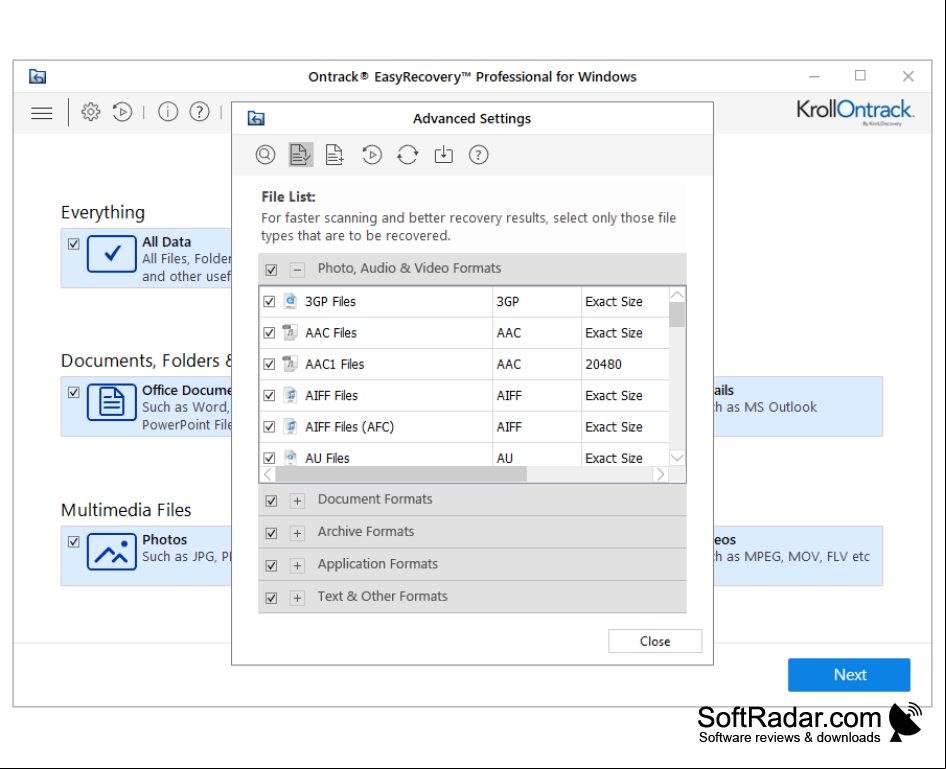
Task: Click the AAC Files file-type icon
Action: [290, 332]
